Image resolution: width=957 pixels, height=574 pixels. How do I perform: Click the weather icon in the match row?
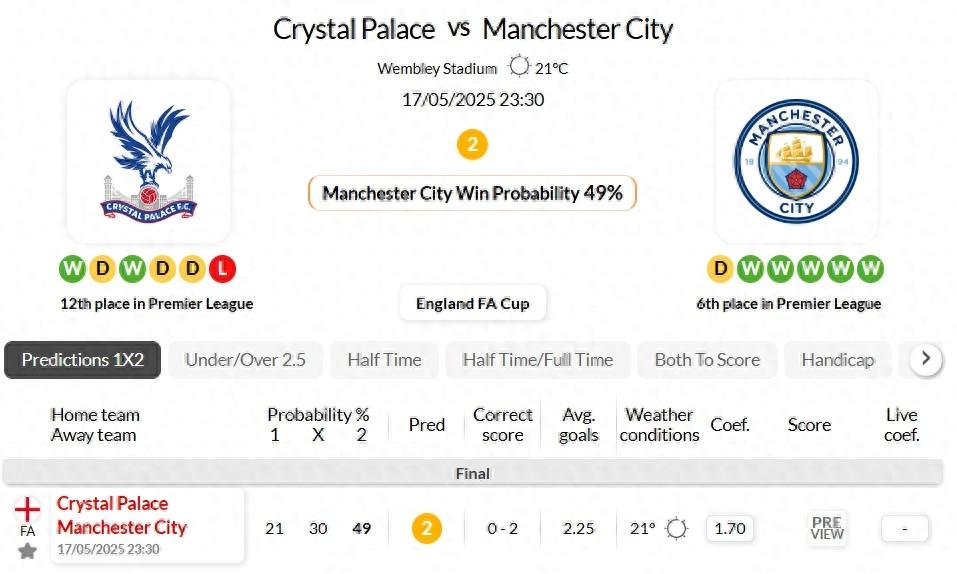point(677,528)
